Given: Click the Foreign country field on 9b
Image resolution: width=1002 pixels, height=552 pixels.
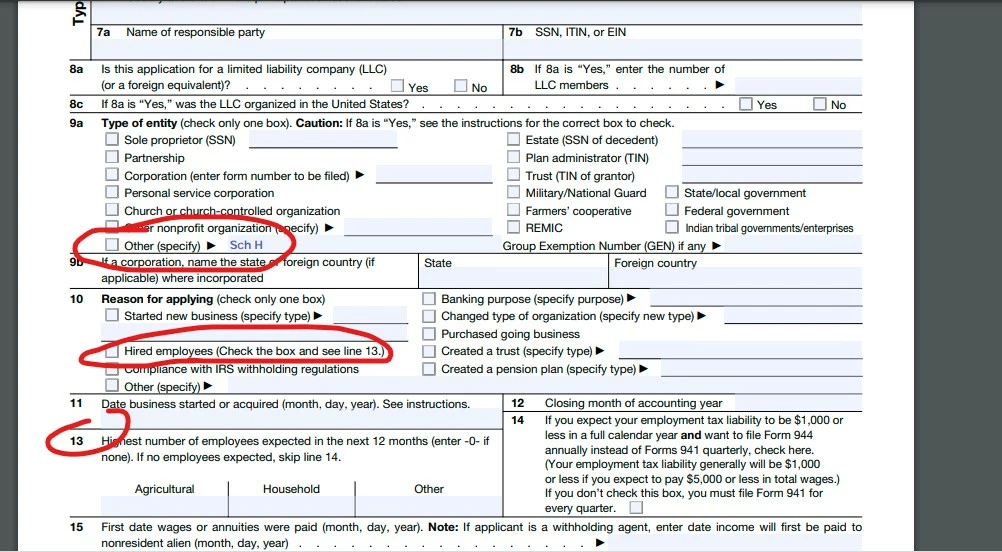Looking at the screenshot, I should point(736,279).
